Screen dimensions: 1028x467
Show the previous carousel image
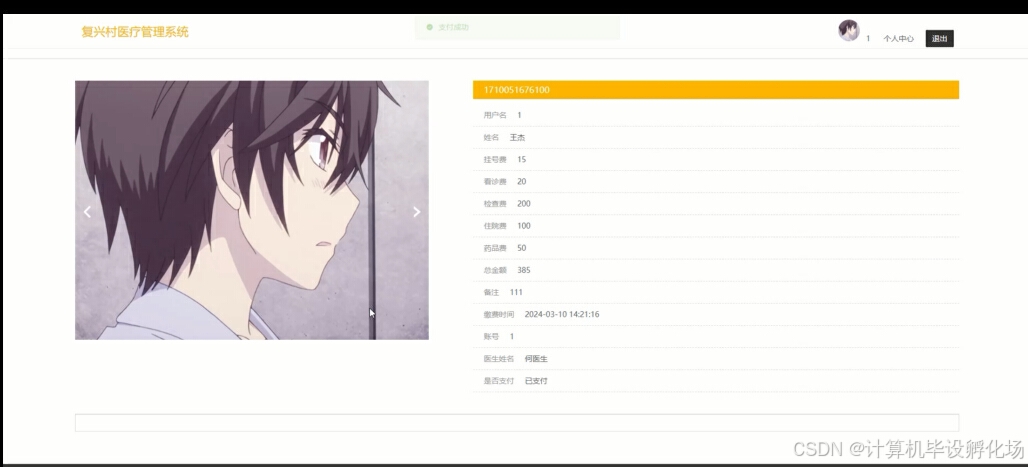click(87, 211)
